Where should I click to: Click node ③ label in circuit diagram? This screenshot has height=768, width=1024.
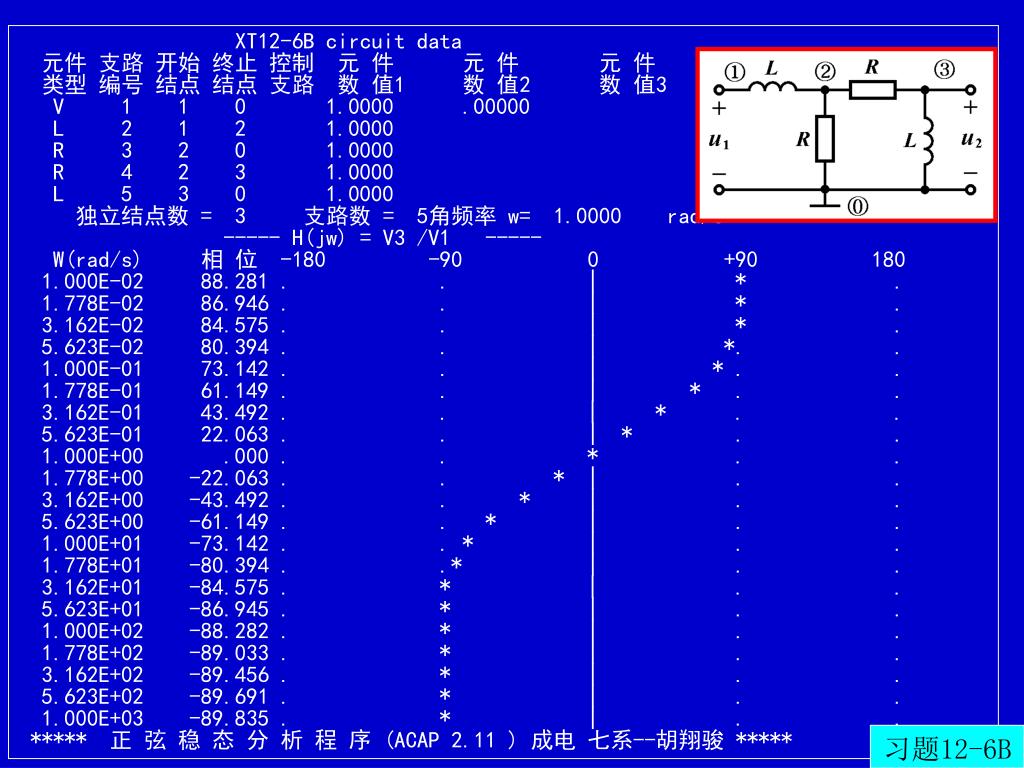[944, 69]
